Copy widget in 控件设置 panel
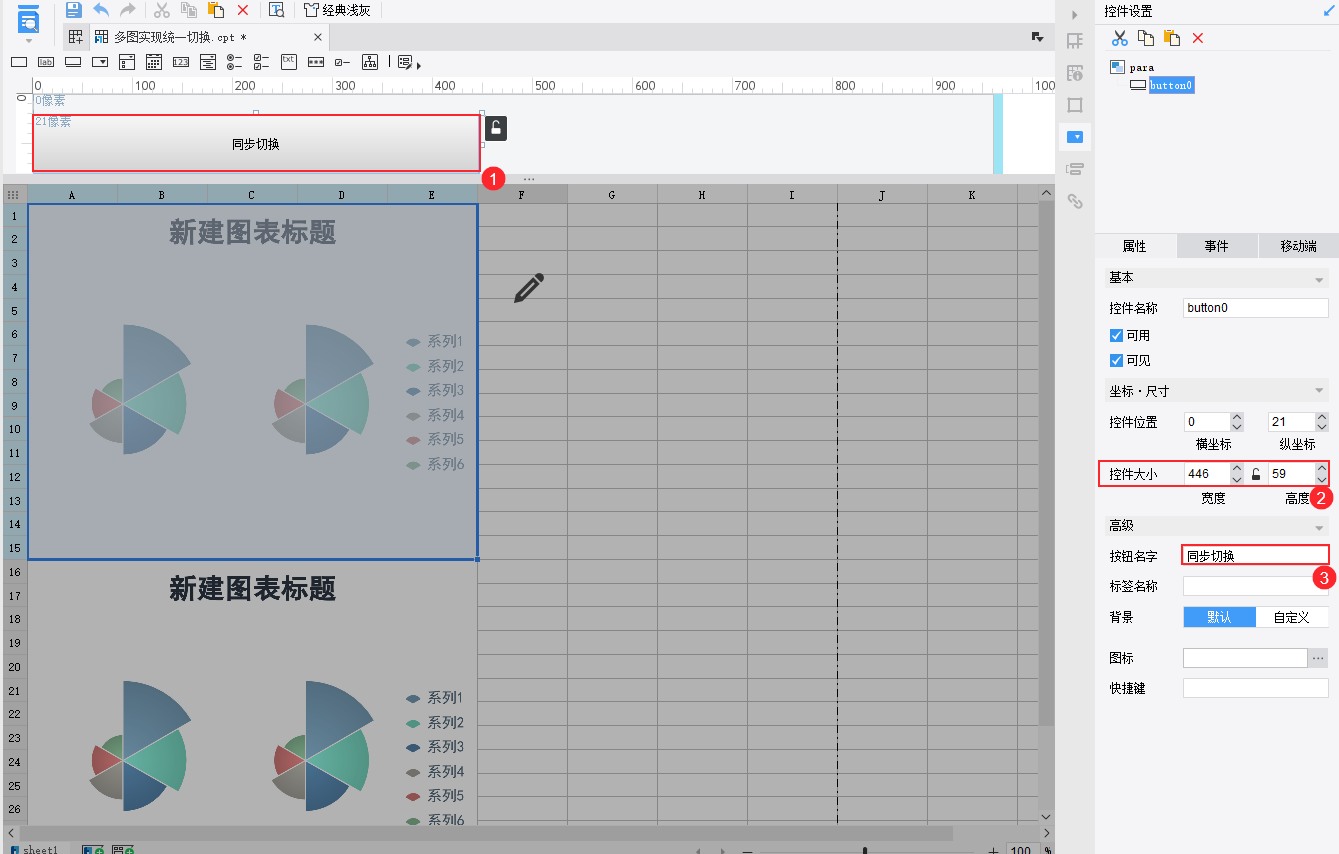Viewport: 1339px width, 854px height. pos(1146,38)
